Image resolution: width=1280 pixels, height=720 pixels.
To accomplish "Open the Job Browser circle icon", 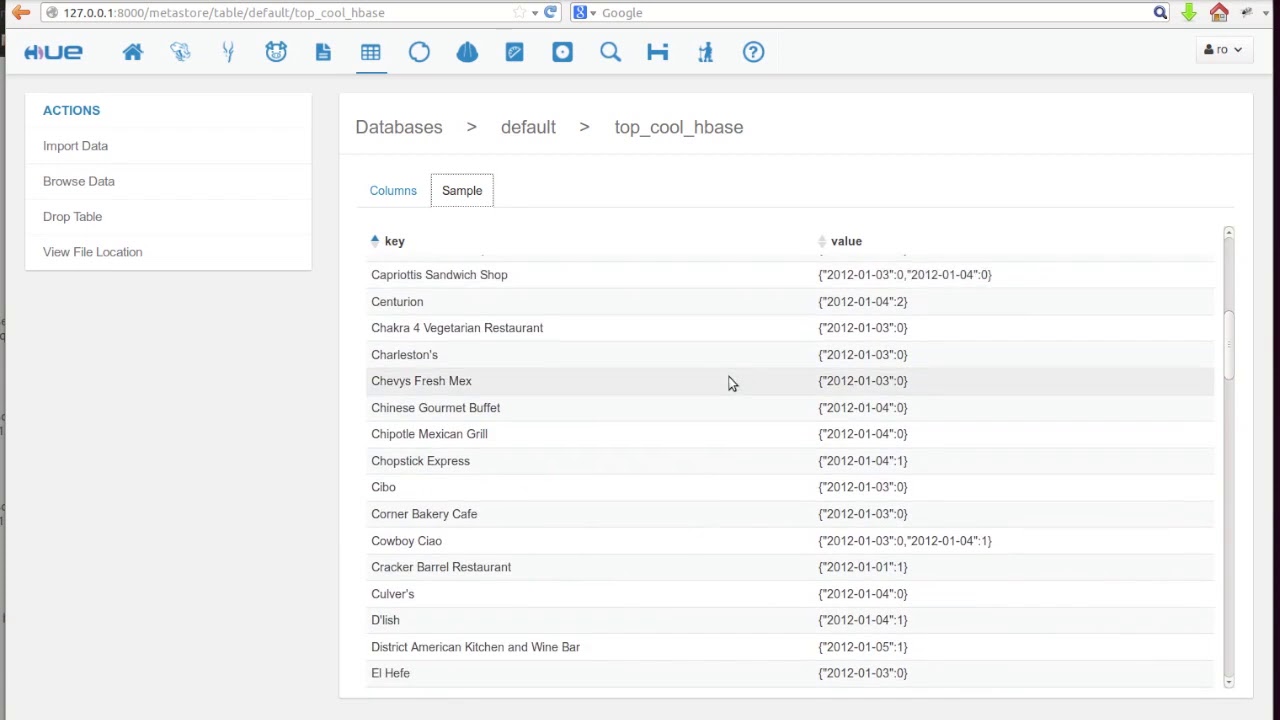I will pos(419,52).
